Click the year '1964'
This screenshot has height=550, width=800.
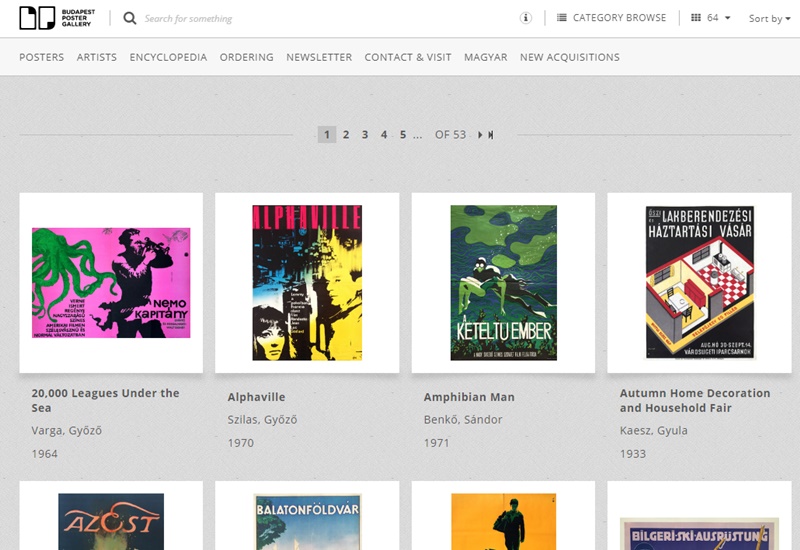44,454
